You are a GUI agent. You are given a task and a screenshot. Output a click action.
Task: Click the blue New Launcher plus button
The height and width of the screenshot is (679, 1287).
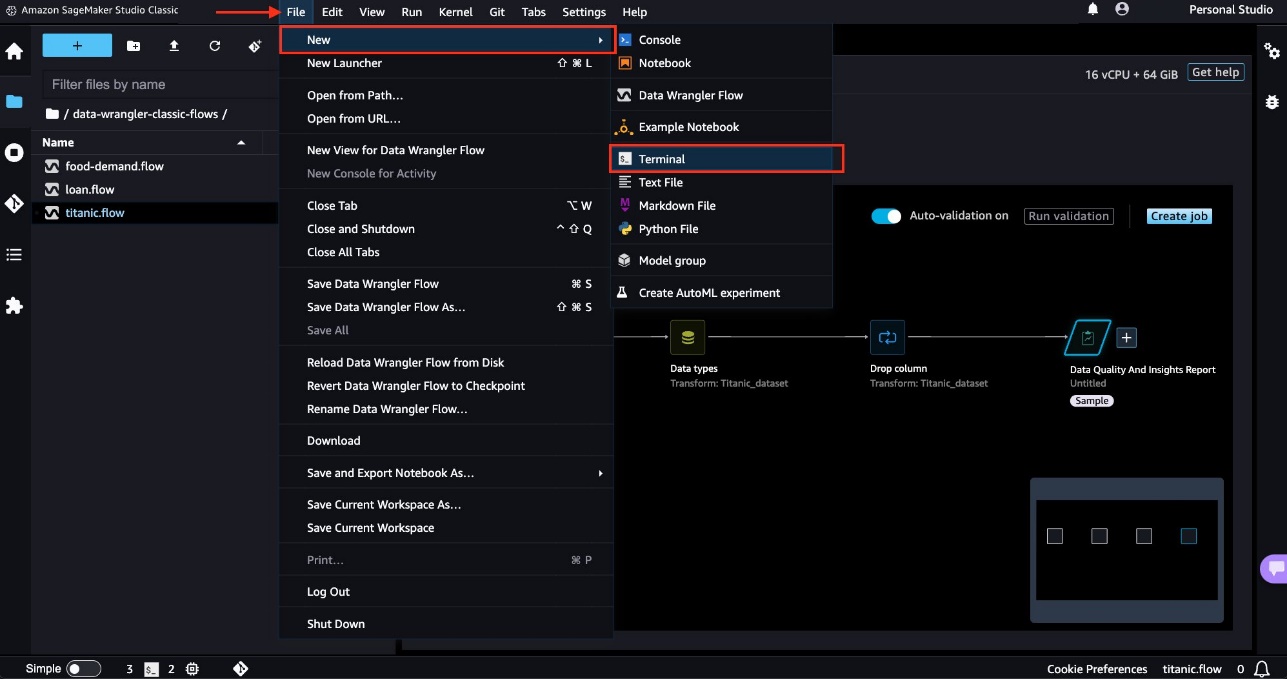pos(77,46)
